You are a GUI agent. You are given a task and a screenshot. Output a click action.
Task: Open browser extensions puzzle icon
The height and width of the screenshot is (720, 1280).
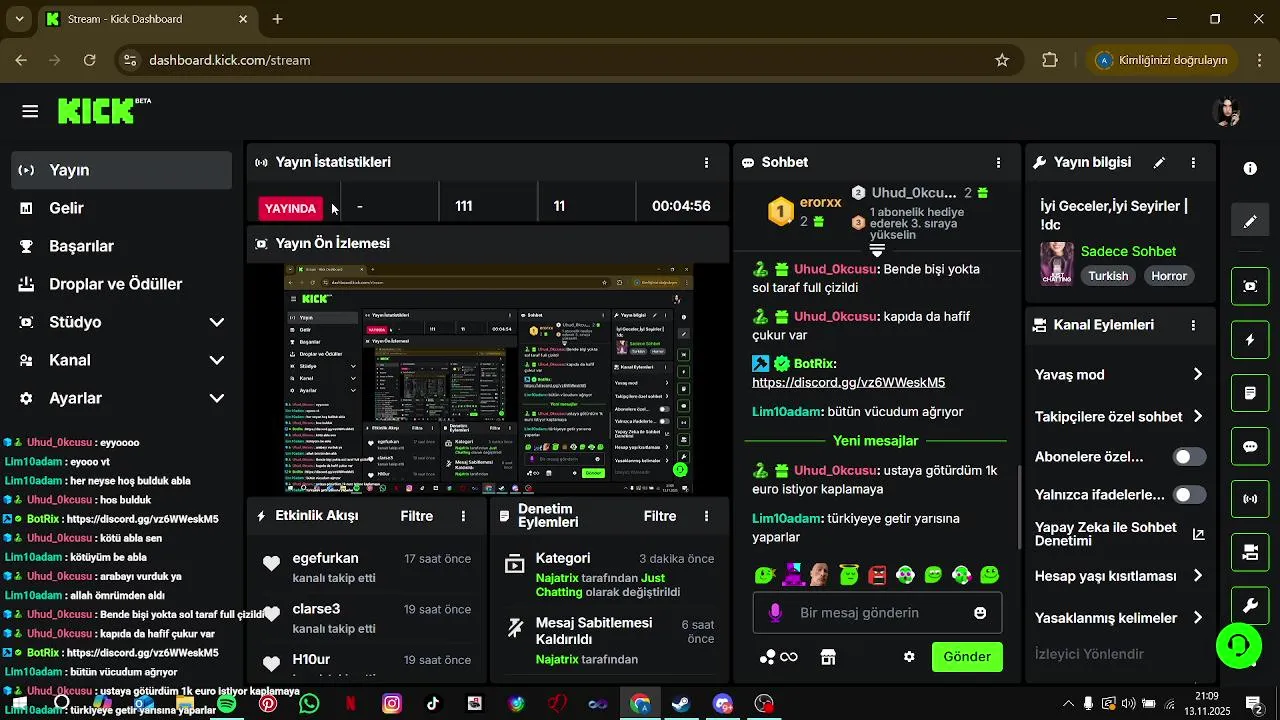tap(1050, 60)
